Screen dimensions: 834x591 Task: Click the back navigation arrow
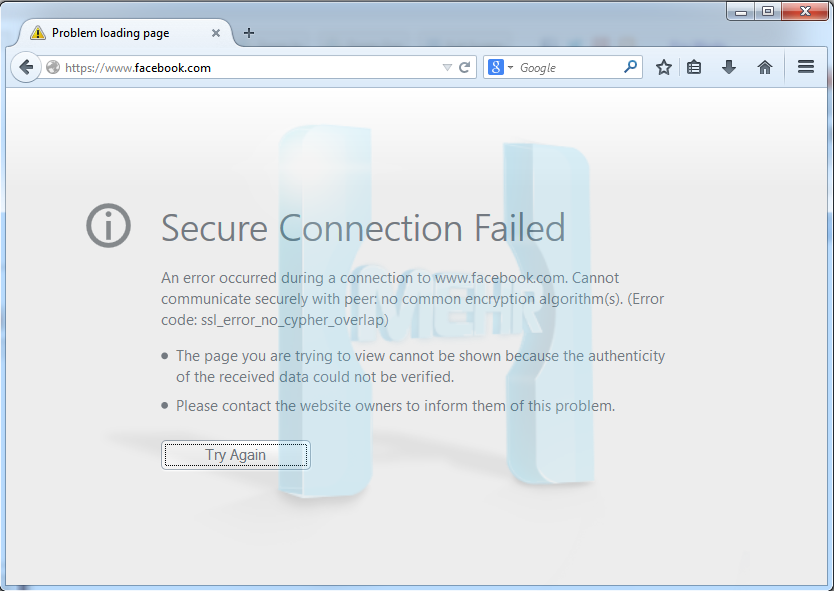pyautogui.click(x=26, y=68)
